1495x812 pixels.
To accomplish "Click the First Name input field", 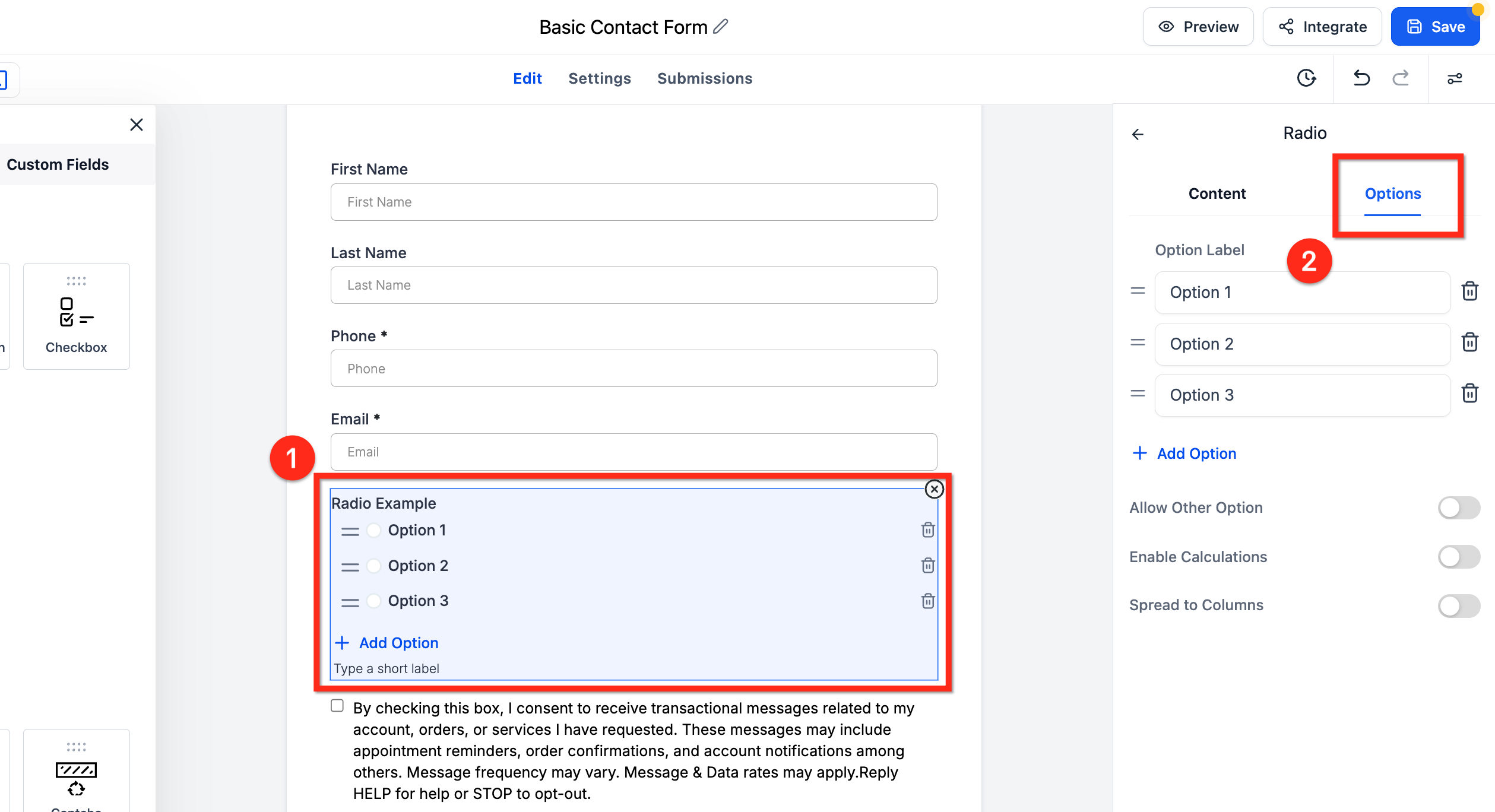I will (634, 202).
